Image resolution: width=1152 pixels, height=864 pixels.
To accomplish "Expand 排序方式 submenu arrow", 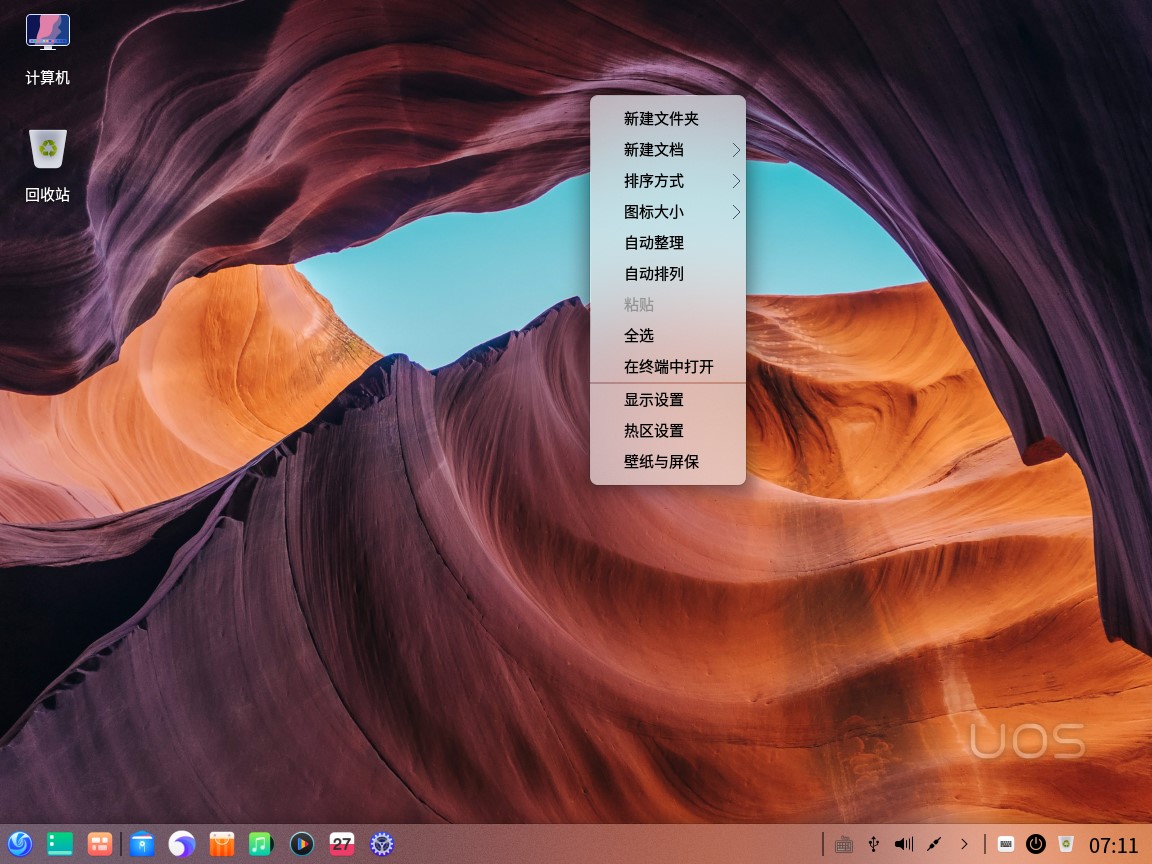I will click(x=735, y=181).
